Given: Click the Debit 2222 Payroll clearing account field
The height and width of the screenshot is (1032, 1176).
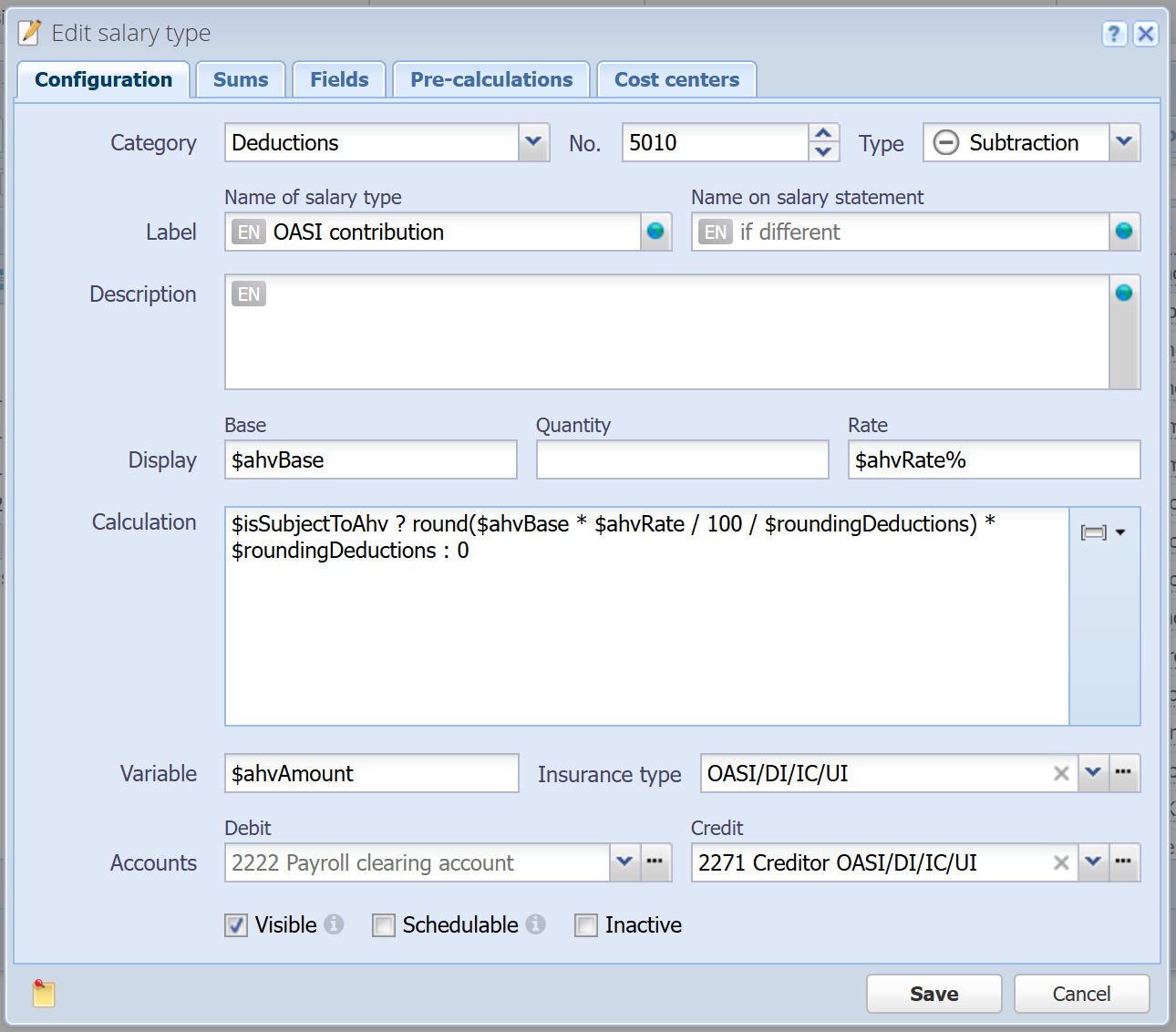Looking at the screenshot, I should [418, 862].
